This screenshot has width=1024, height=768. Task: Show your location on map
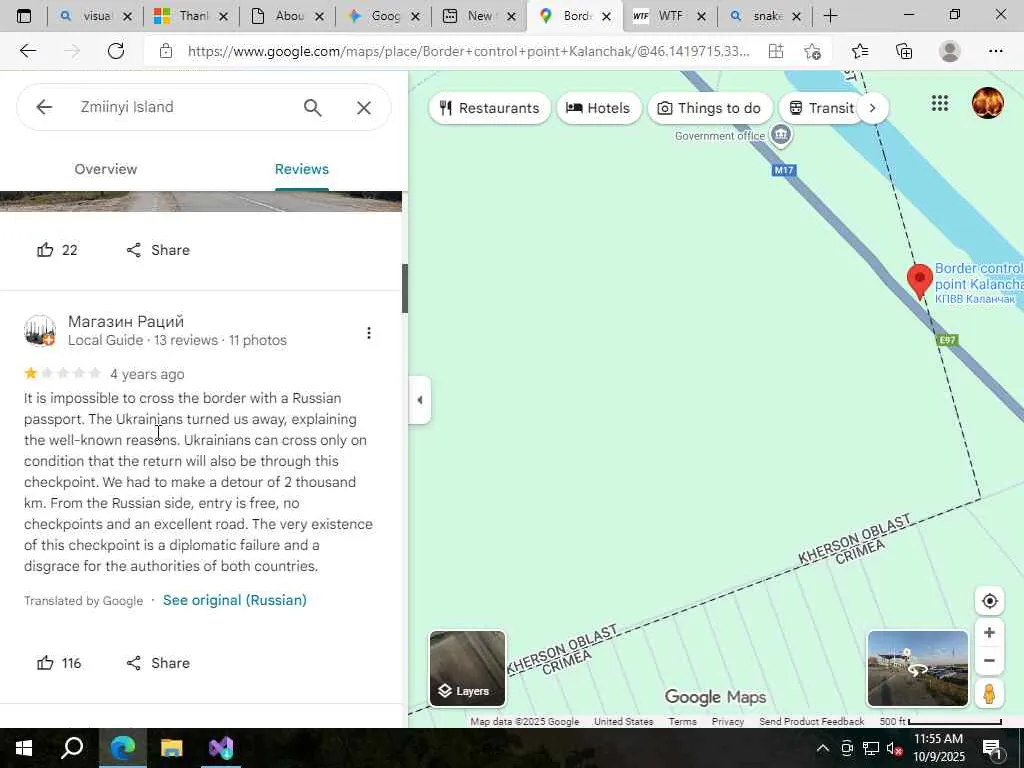coord(989,601)
